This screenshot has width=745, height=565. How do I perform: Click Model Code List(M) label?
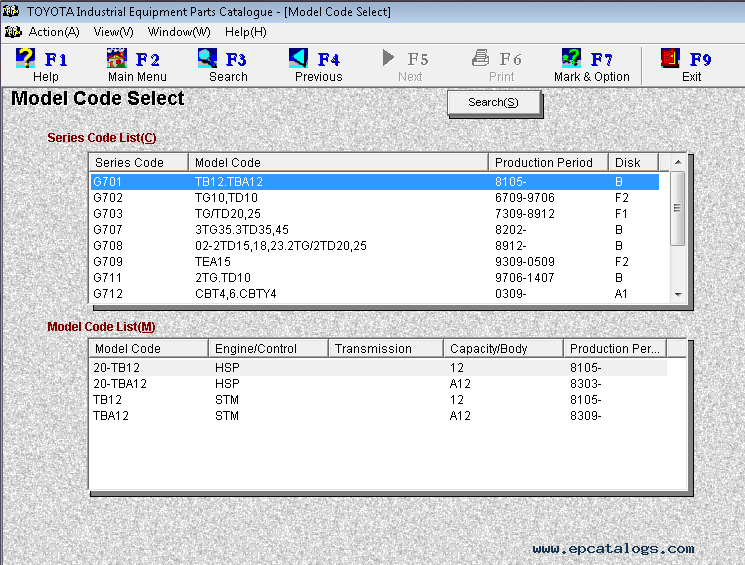pos(101,327)
